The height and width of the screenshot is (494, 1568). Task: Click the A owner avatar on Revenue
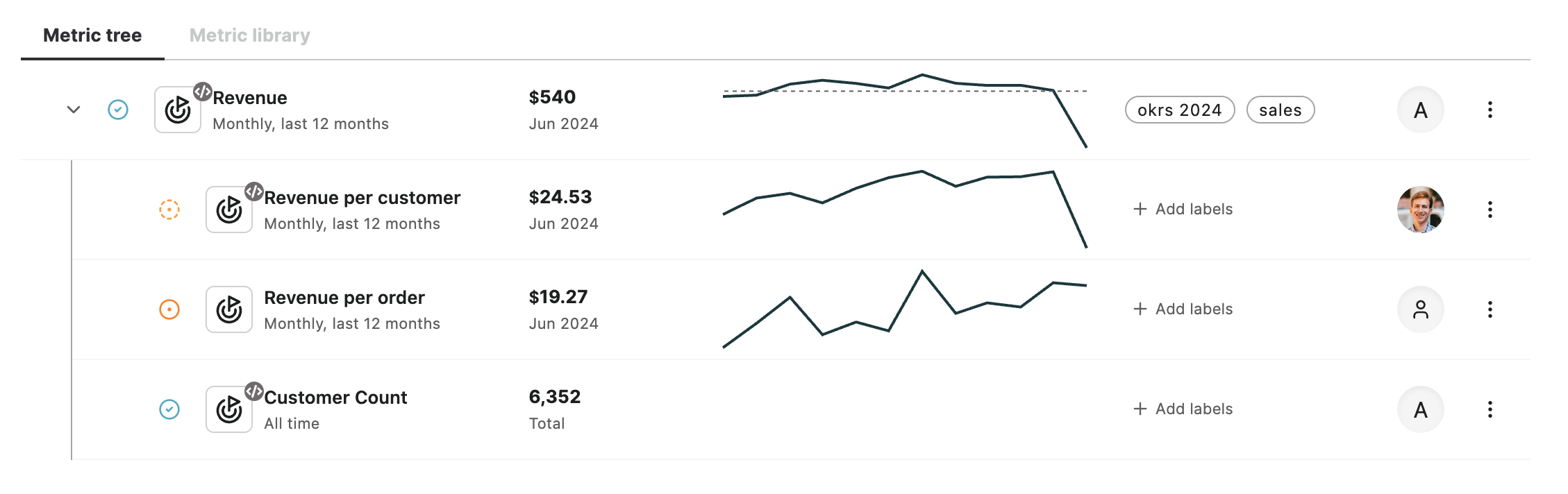coord(1421,110)
